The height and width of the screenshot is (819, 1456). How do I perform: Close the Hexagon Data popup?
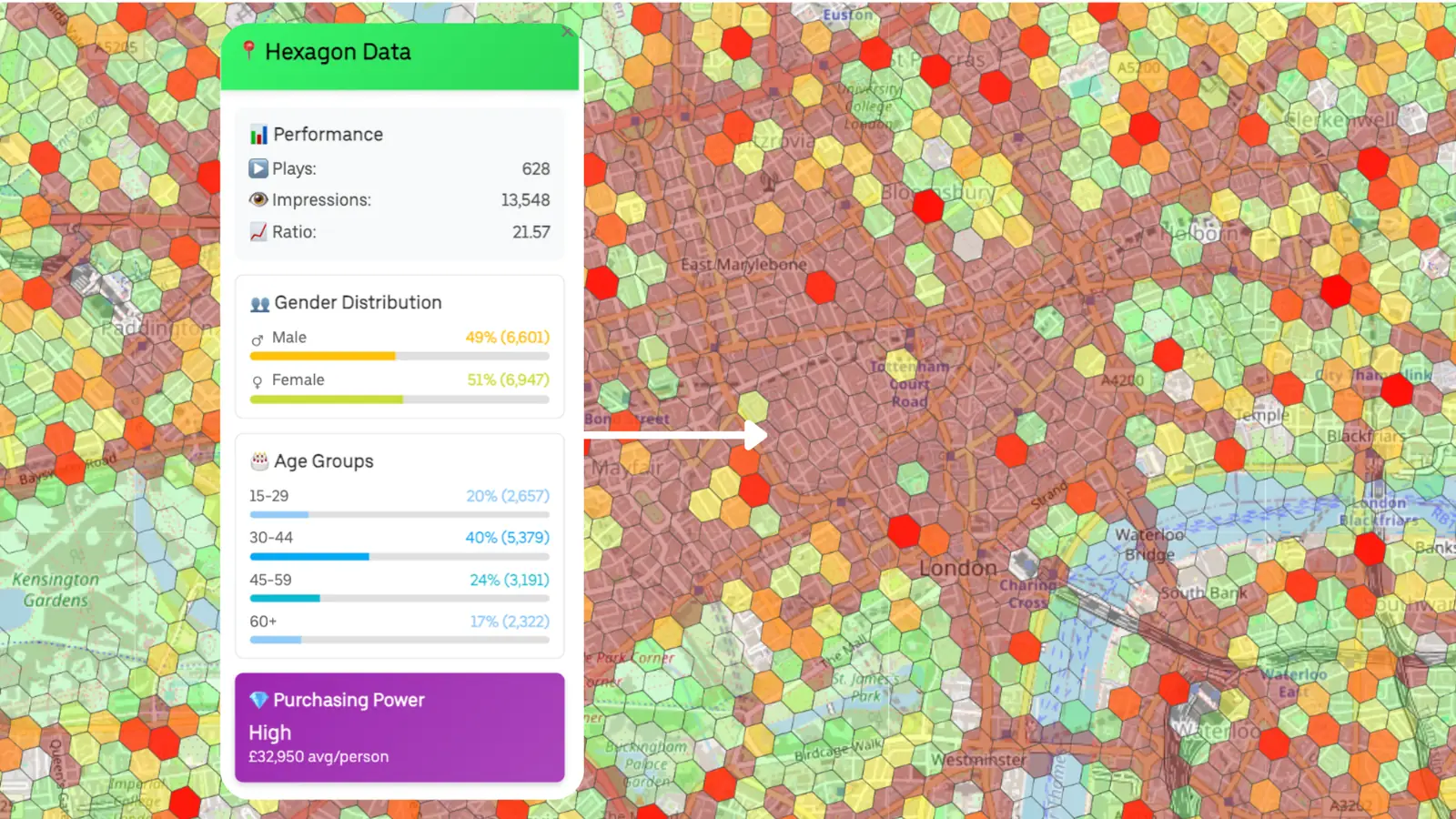click(x=568, y=32)
